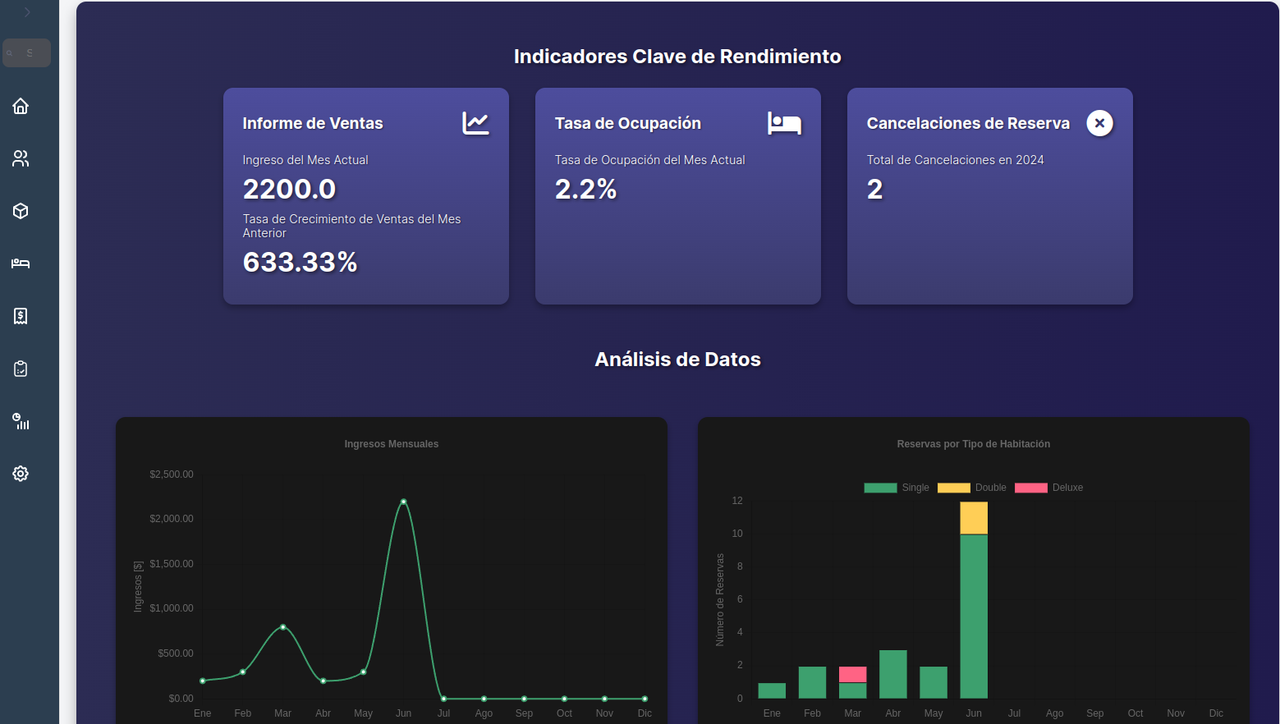The image size is (1280, 724).
Task: Click the Abr data point on income chart
Action: click(x=323, y=681)
